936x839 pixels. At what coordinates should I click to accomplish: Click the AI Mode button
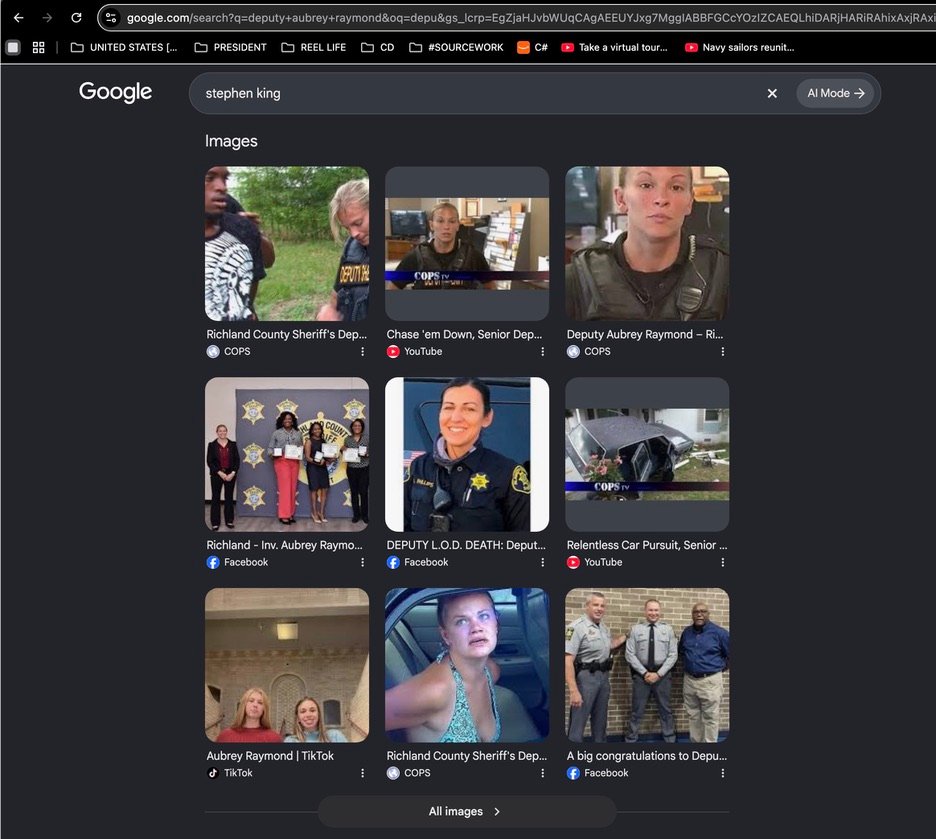click(835, 93)
